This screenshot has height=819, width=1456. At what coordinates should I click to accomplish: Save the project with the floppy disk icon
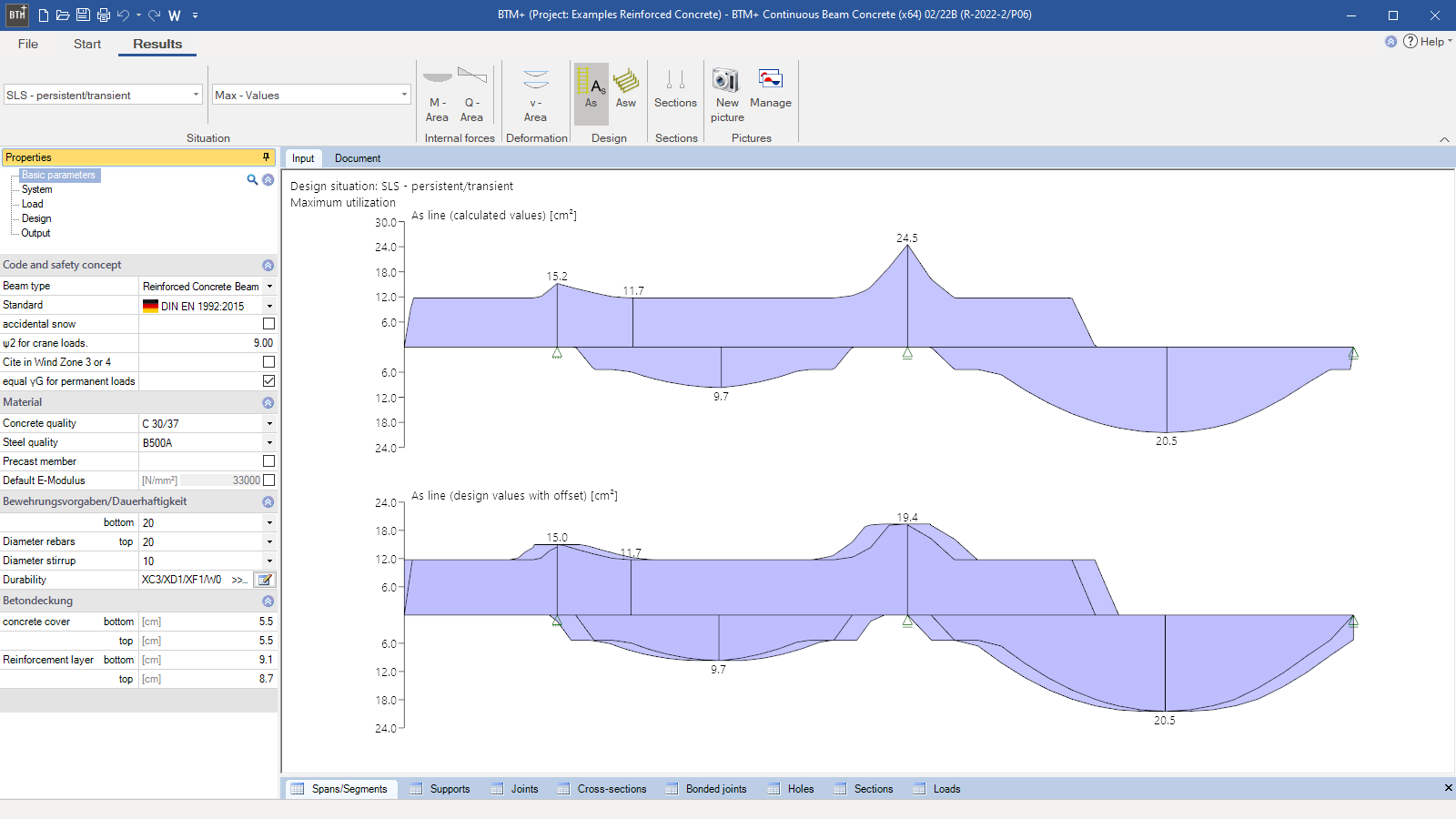pyautogui.click(x=83, y=15)
